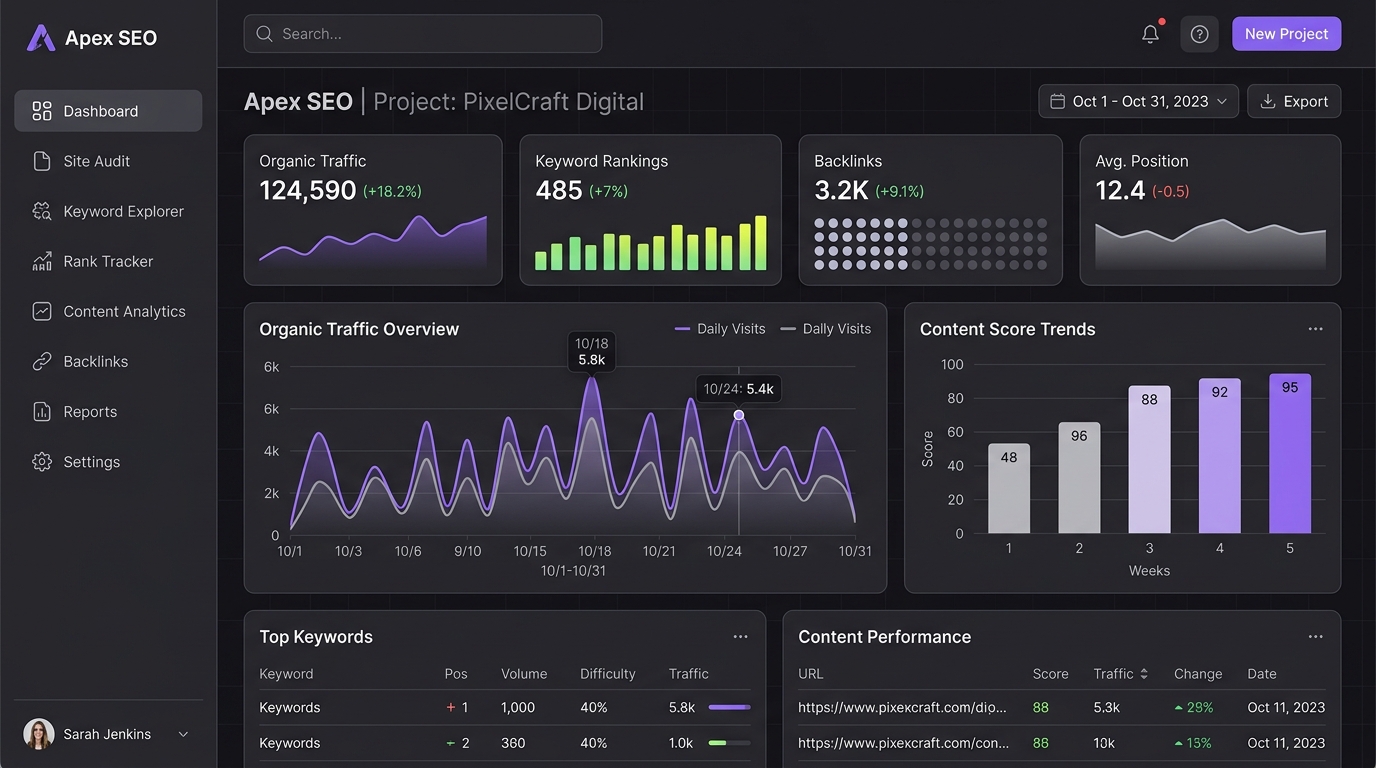This screenshot has width=1376, height=768.
Task: Click the 1.0k traffic progress bar
Action: pyautogui.click(x=730, y=743)
